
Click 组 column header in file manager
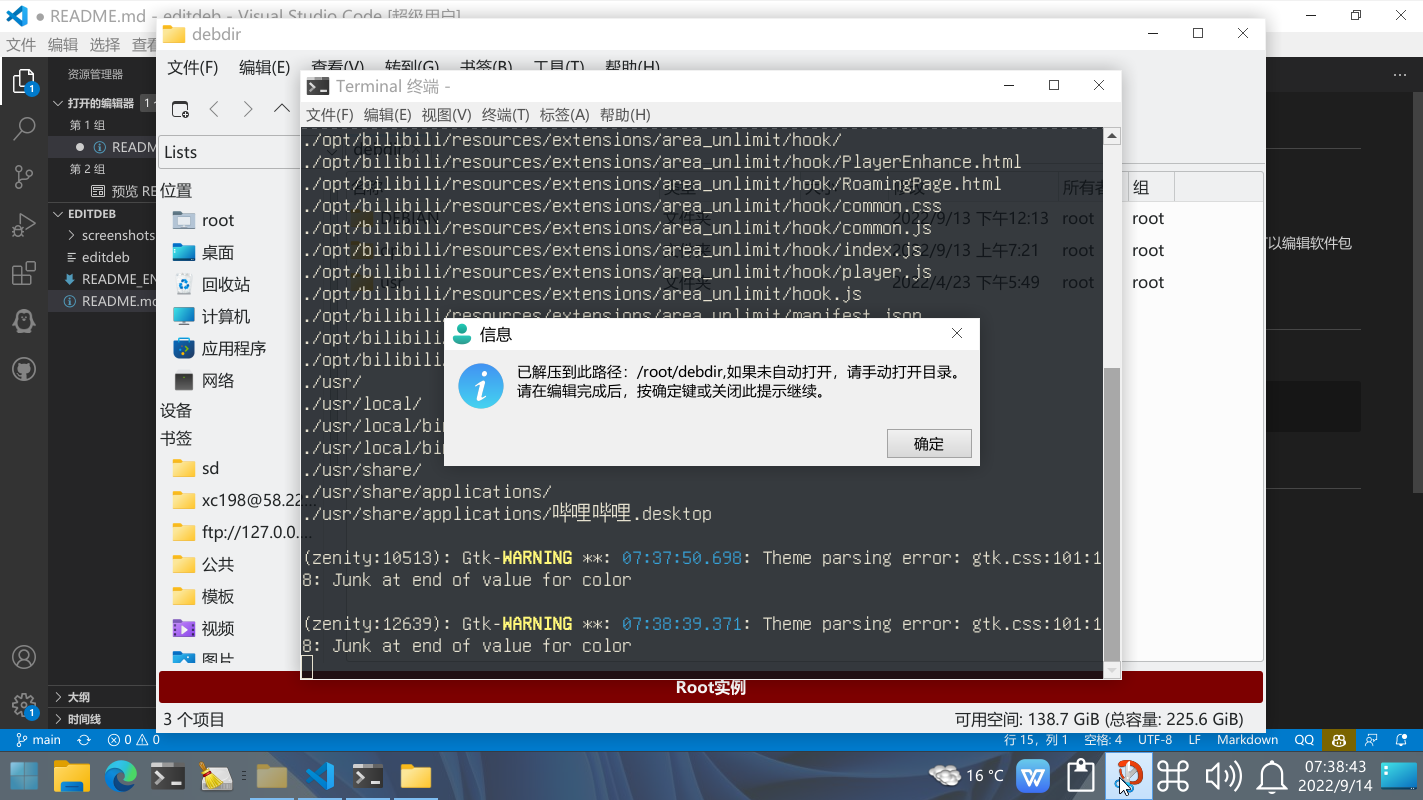point(1149,187)
